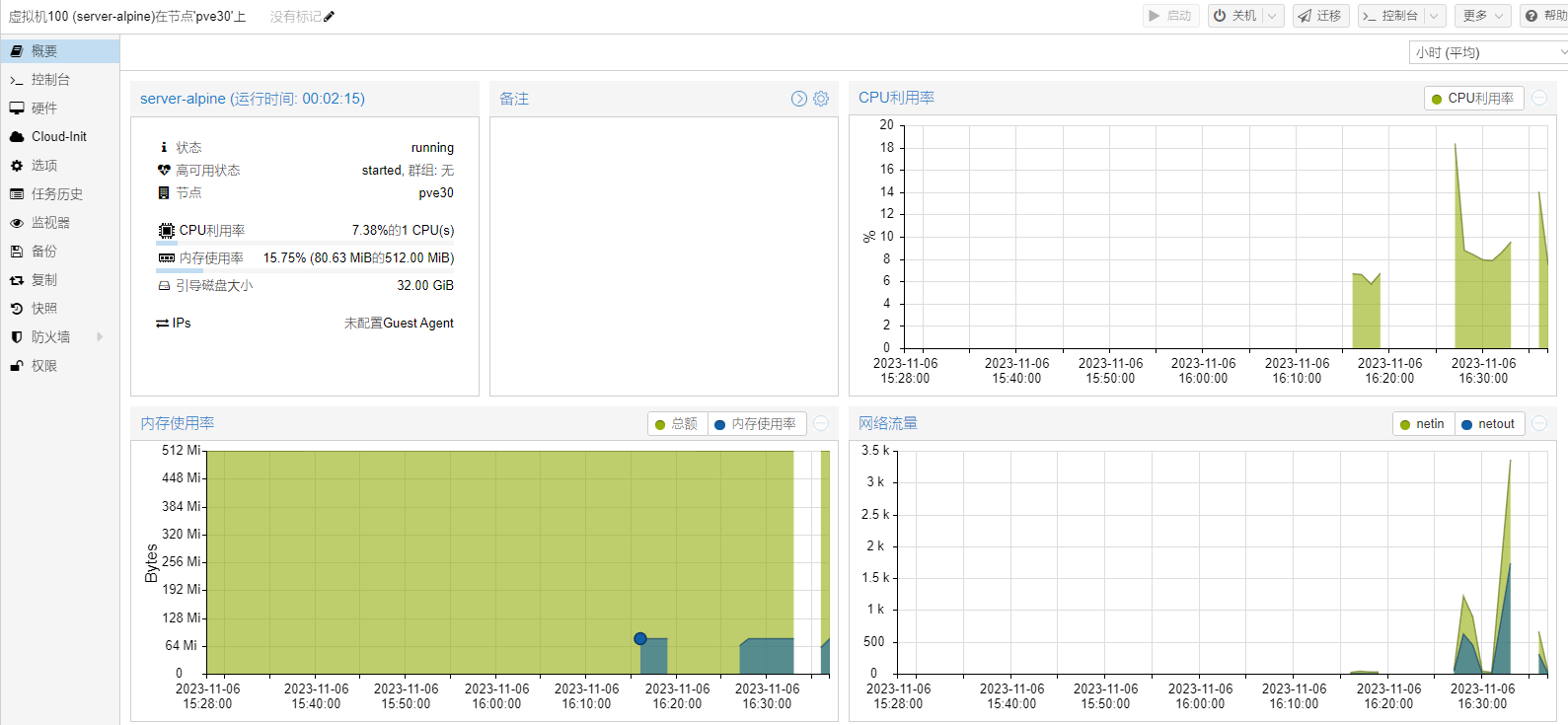This screenshot has width=1568, height=725.
Task: Open the 控制台 sidebar tab
Action: click(x=60, y=79)
